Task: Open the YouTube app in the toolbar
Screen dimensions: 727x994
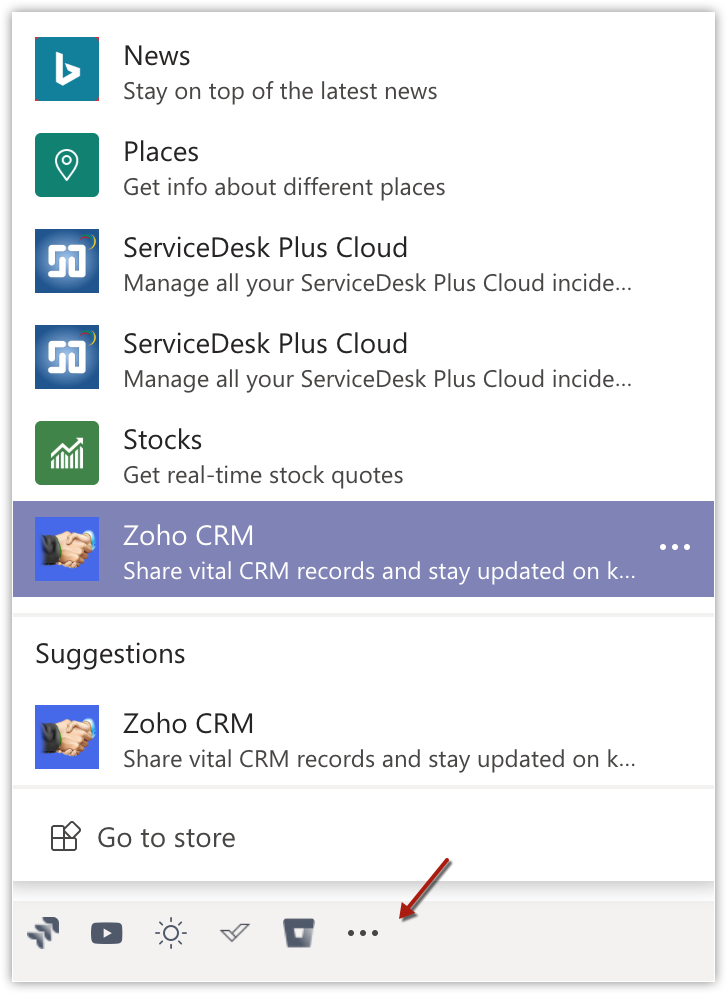Action: 106,933
